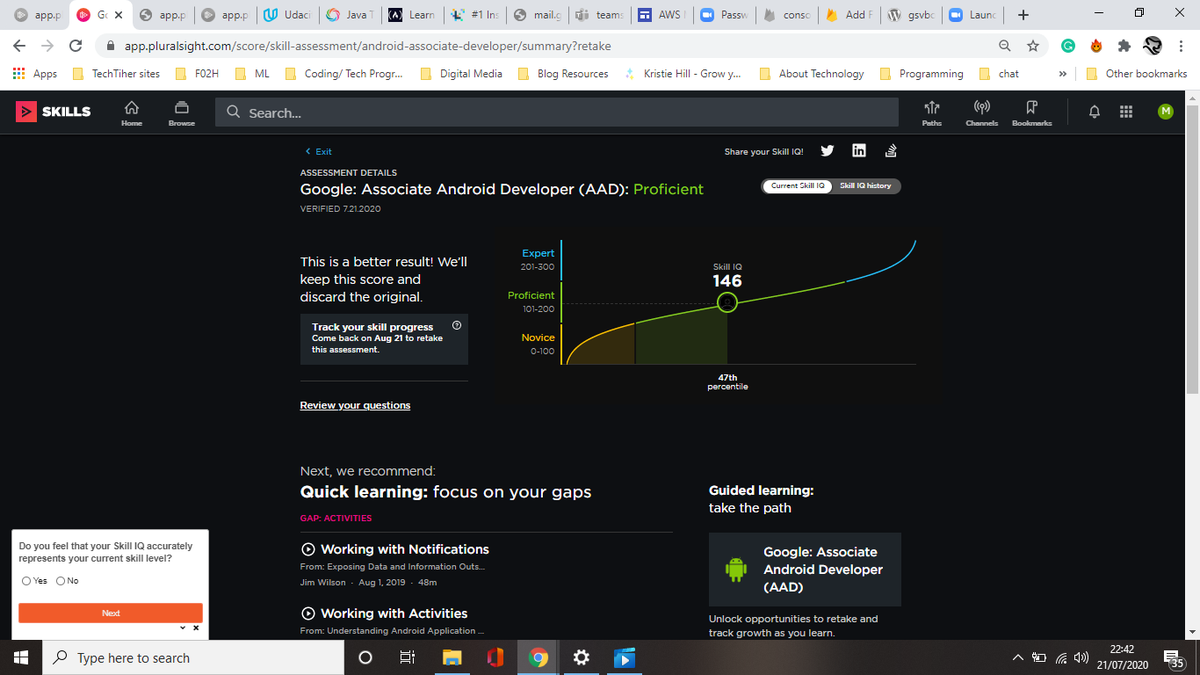Switch to the AWS tab
Image resolution: width=1200 pixels, height=675 pixels.
[660, 15]
